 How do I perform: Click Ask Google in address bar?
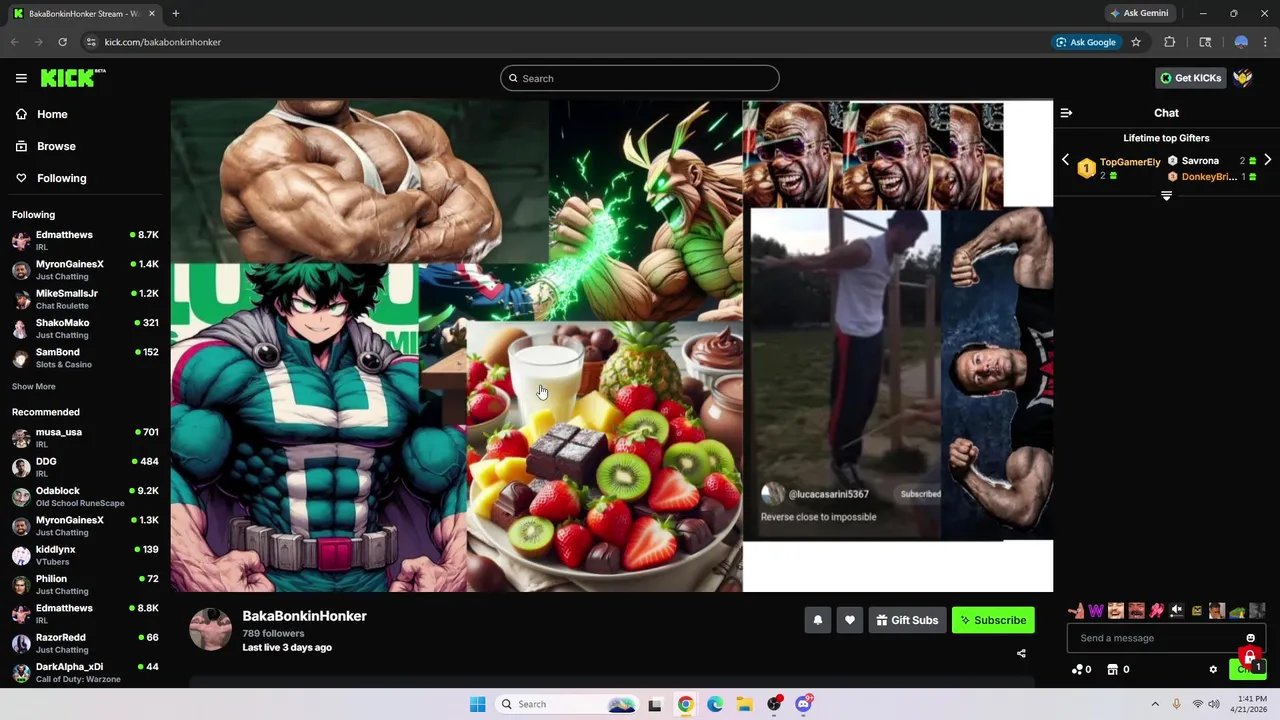[x=1085, y=42]
